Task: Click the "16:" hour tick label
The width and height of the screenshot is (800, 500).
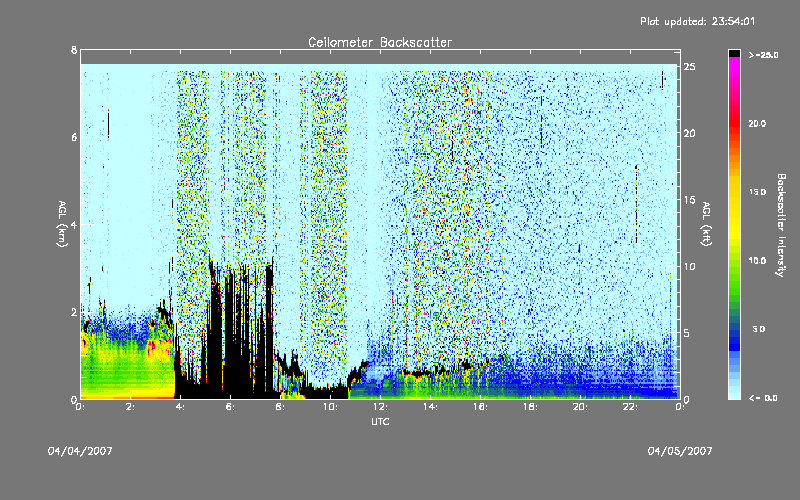Action: (x=480, y=407)
